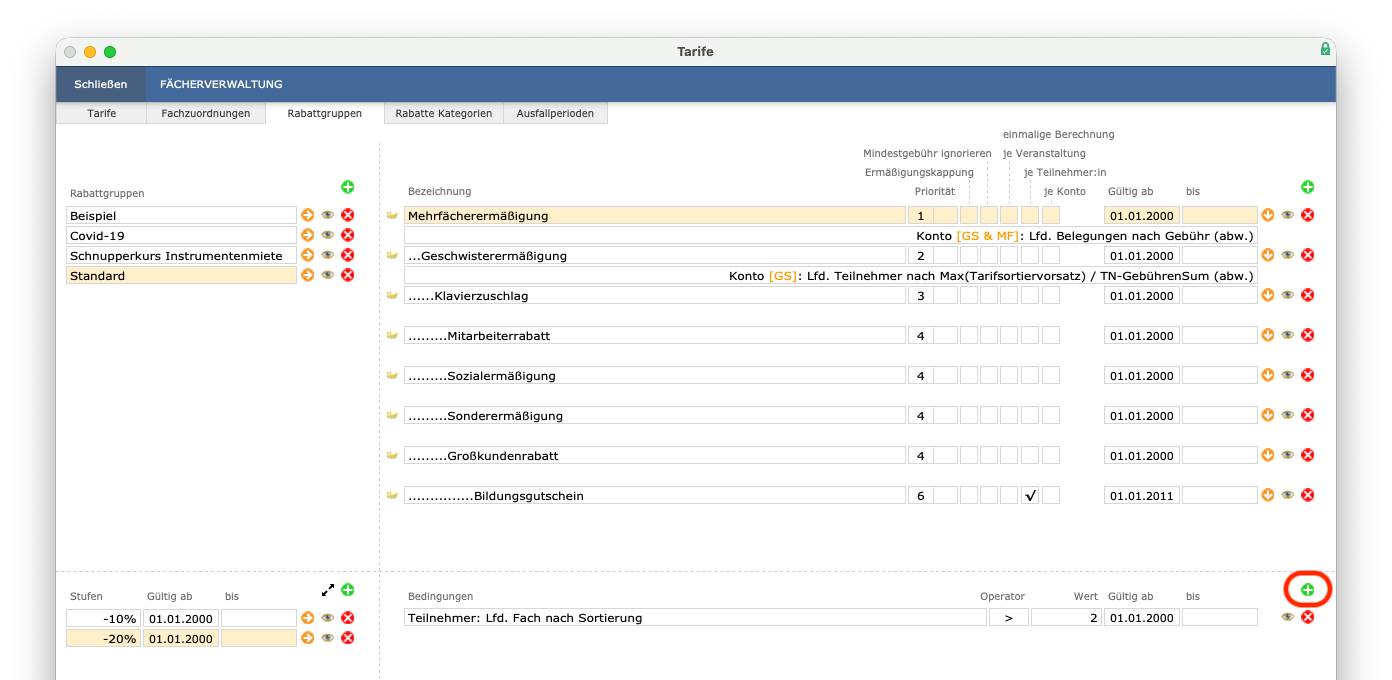Screen dimensions: 1392x680
Task: Expand the Stufen panel with the diagonal arrows
Action: click(328, 590)
